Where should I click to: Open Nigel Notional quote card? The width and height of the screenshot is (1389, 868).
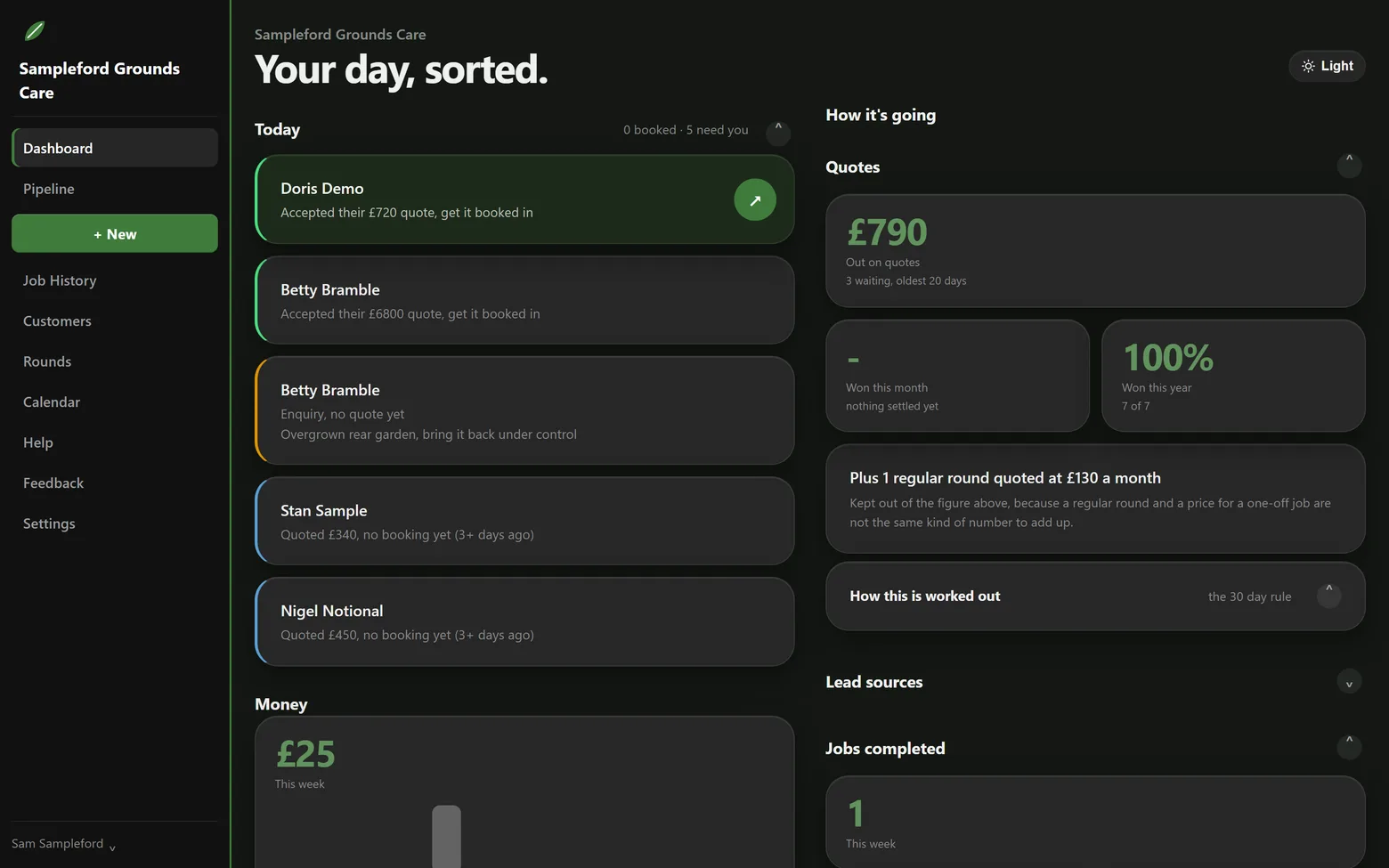[x=524, y=621]
